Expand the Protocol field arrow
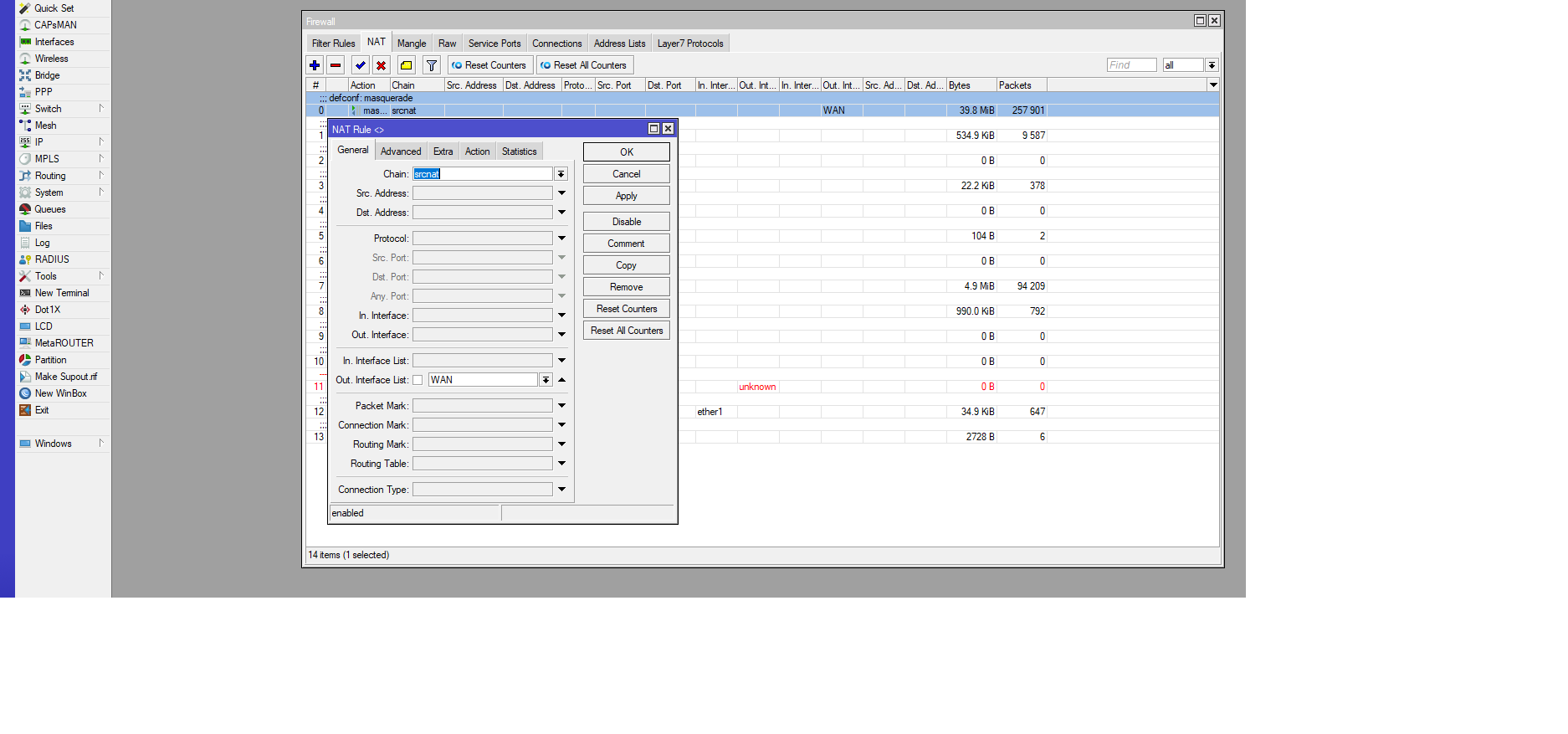Viewport: 1568px width, 734px height. (x=561, y=239)
